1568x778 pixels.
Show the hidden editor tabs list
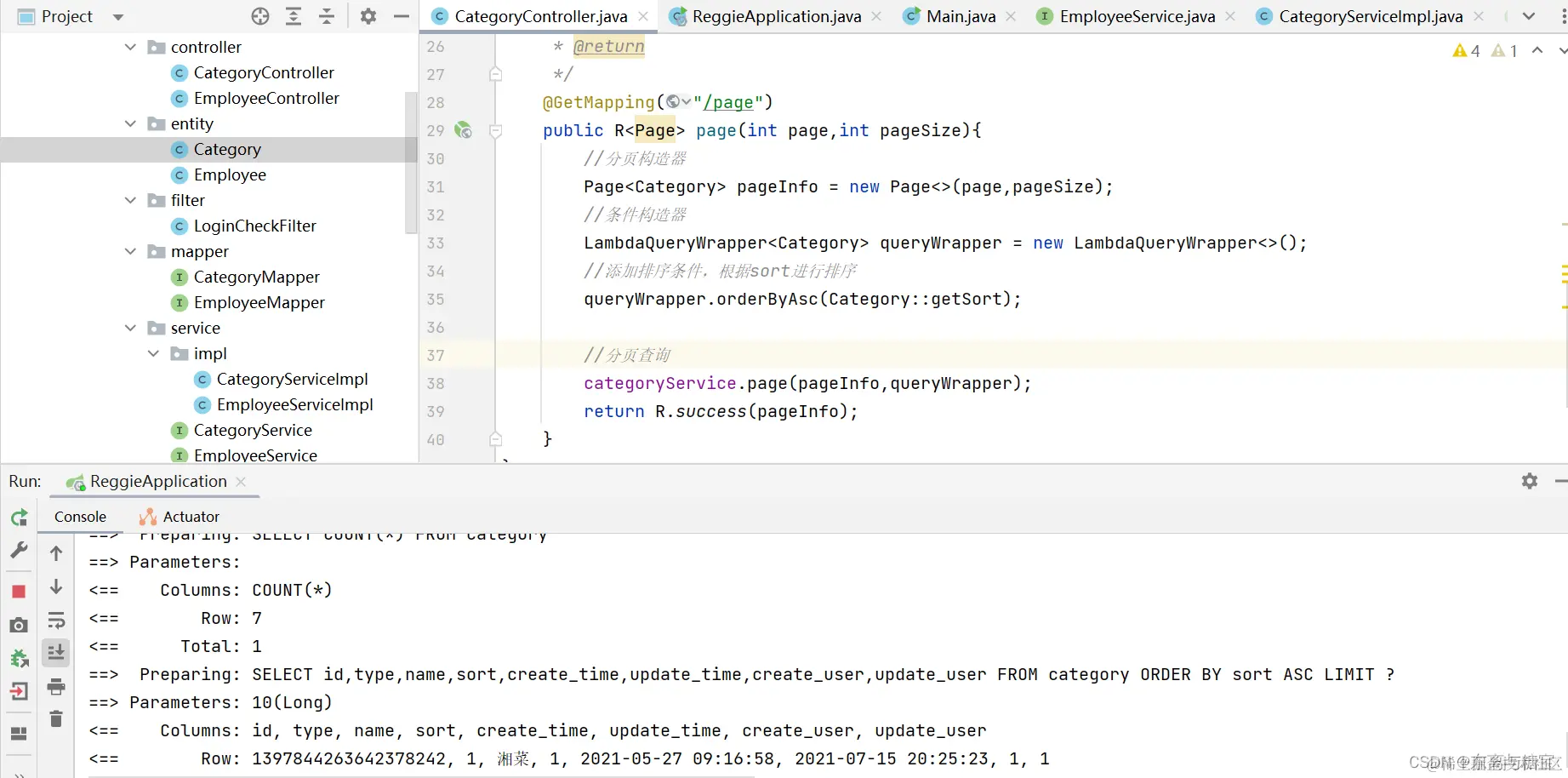[x=1529, y=16]
